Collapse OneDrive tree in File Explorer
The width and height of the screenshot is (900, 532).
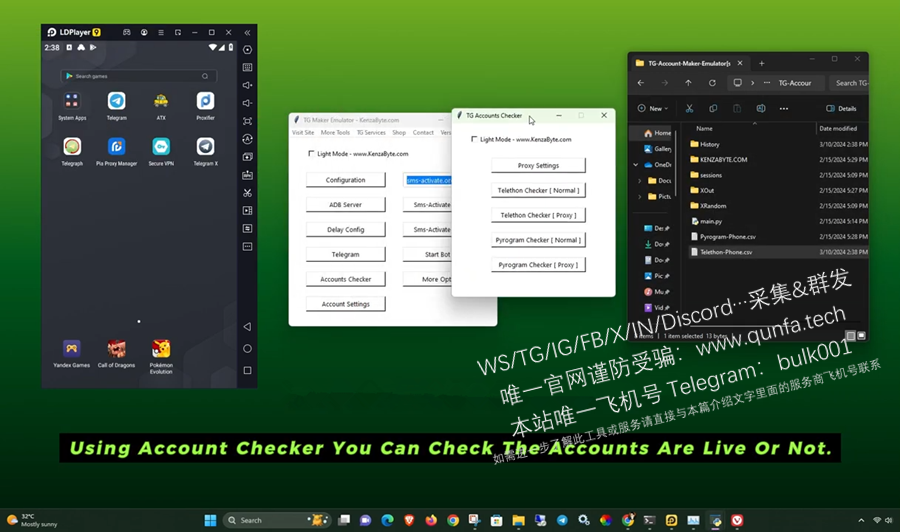(x=635, y=165)
